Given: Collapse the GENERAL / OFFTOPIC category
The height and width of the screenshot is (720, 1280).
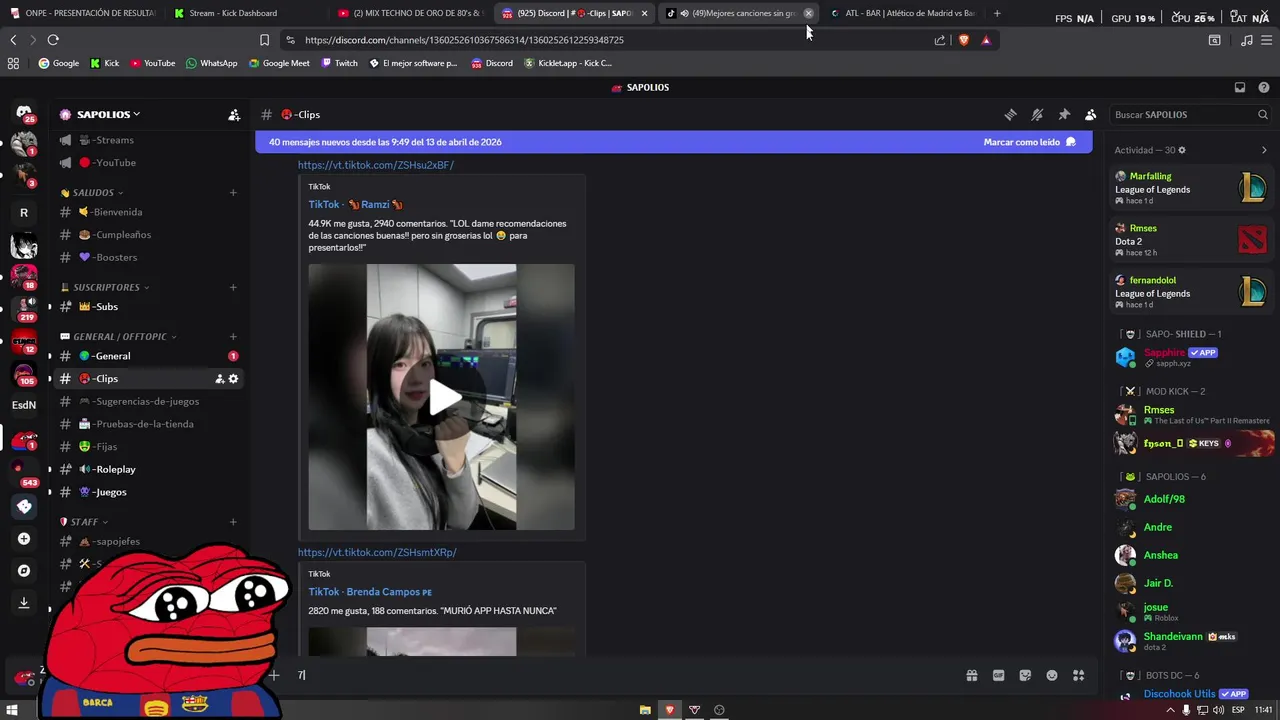Looking at the screenshot, I should click(119, 336).
